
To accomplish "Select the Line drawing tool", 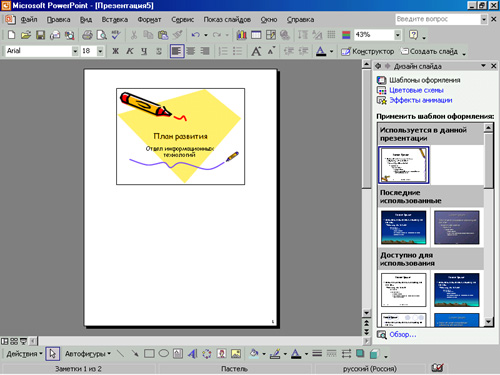I will pos(120,354).
